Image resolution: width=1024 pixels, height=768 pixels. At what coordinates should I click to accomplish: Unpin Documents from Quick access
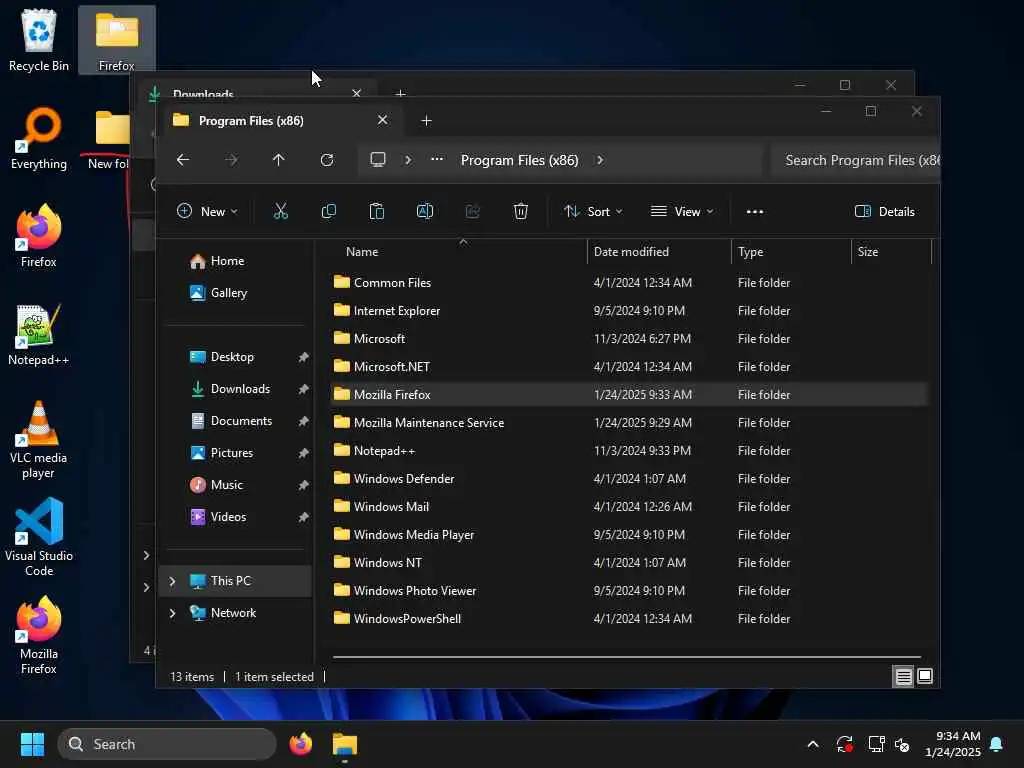pos(303,421)
